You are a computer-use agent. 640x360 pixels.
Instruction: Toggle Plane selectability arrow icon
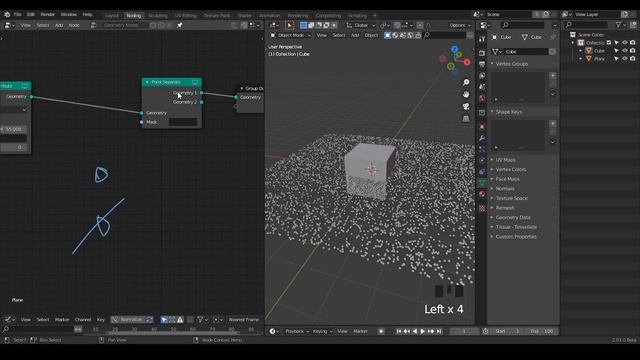616,59
